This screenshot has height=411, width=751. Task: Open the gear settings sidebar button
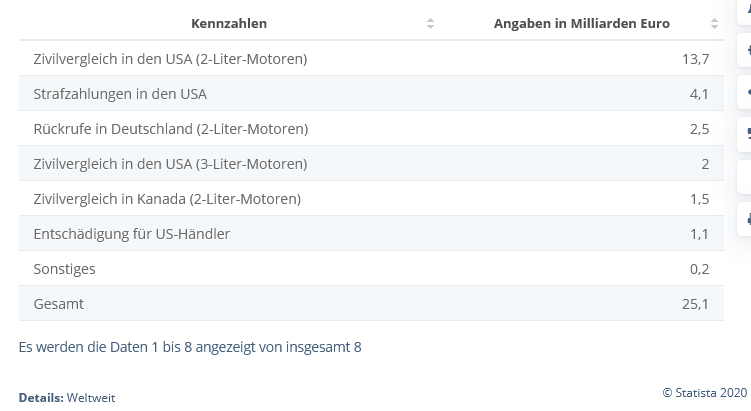[744, 50]
